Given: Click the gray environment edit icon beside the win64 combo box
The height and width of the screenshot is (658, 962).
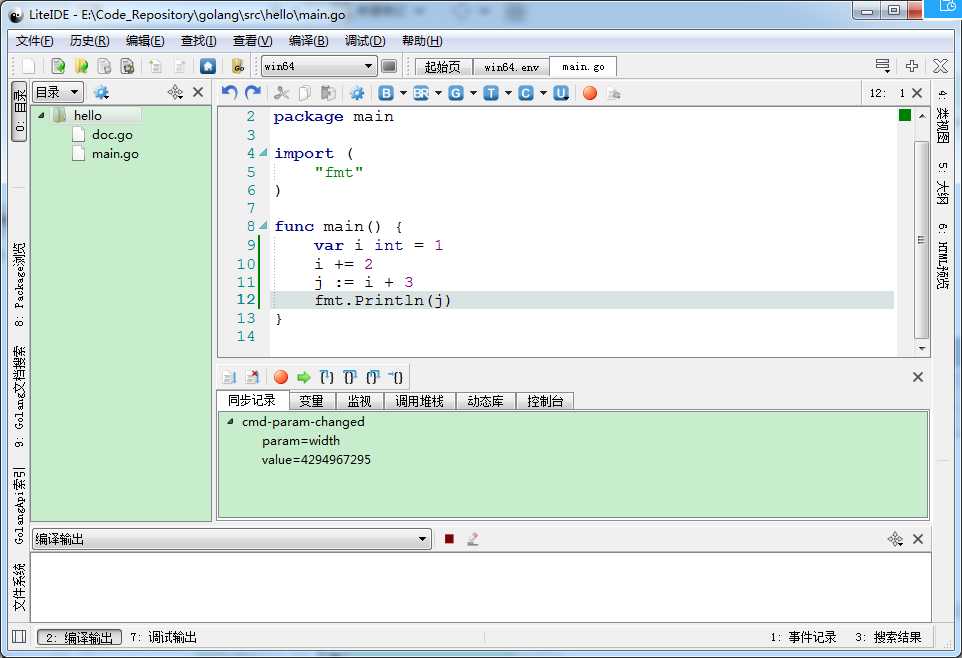Looking at the screenshot, I should pos(389,66).
